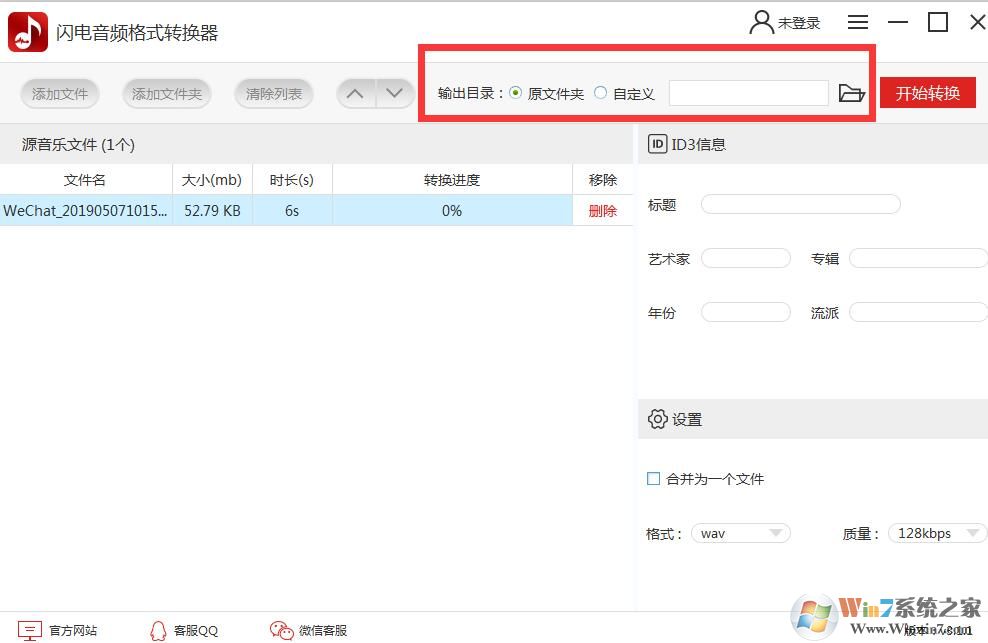The height and width of the screenshot is (643, 988).
Task: Select the 自定义 output radio button
Action: (x=600, y=93)
